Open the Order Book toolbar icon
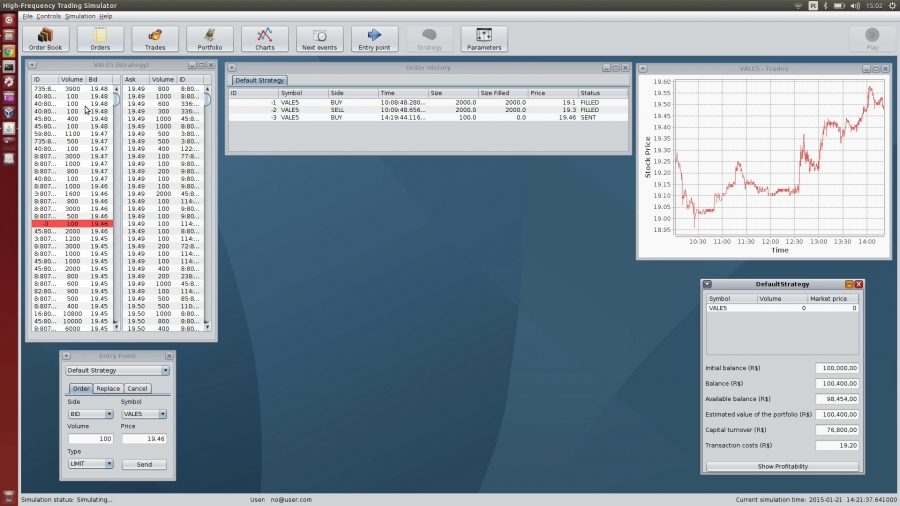Screen dimensions: 900x506 pyautogui.click(x=45, y=39)
